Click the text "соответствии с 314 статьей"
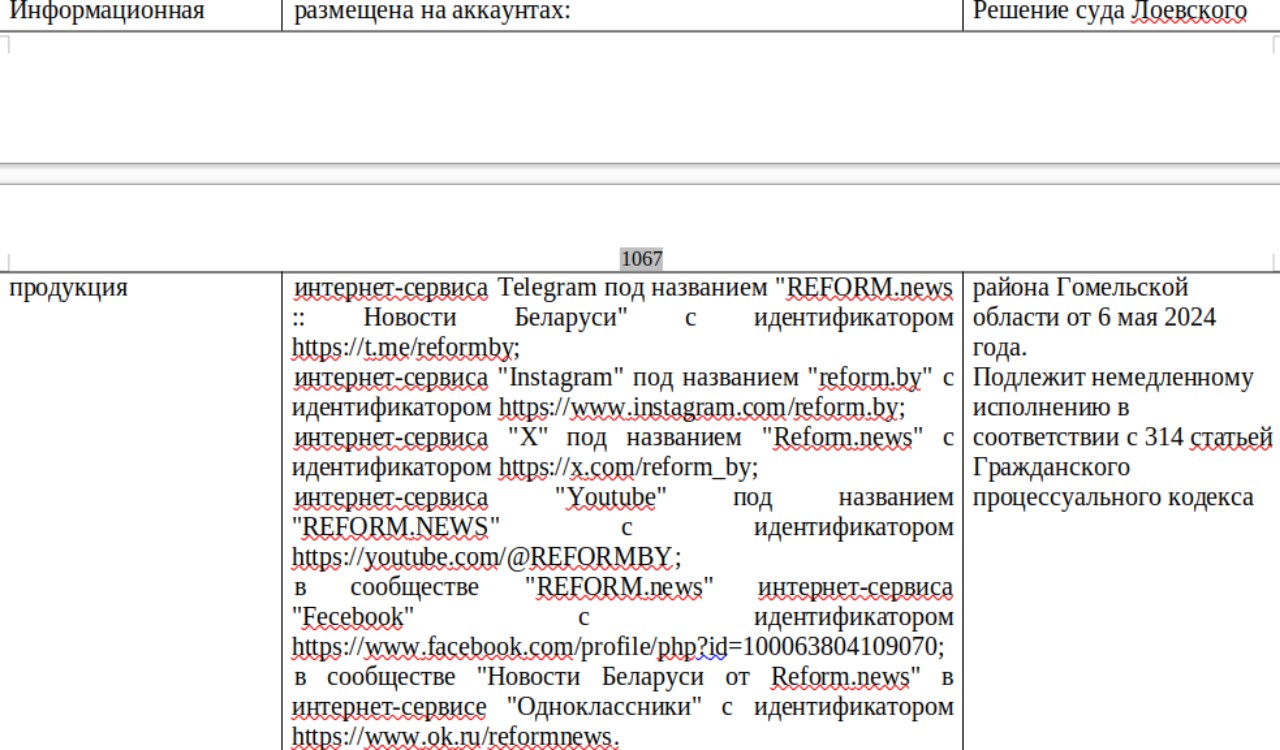The height and width of the screenshot is (750, 1280). (x=1123, y=438)
